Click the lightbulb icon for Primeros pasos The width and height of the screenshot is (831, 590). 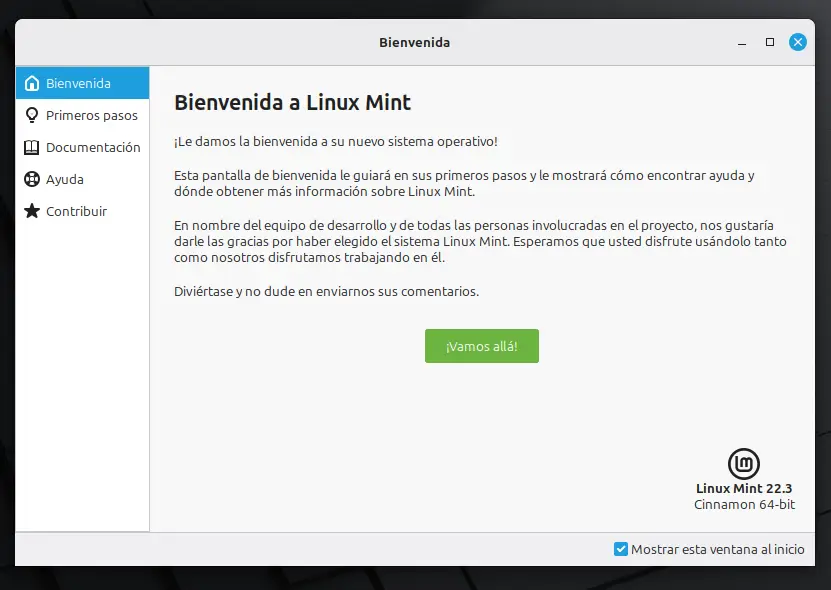[32, 115]
